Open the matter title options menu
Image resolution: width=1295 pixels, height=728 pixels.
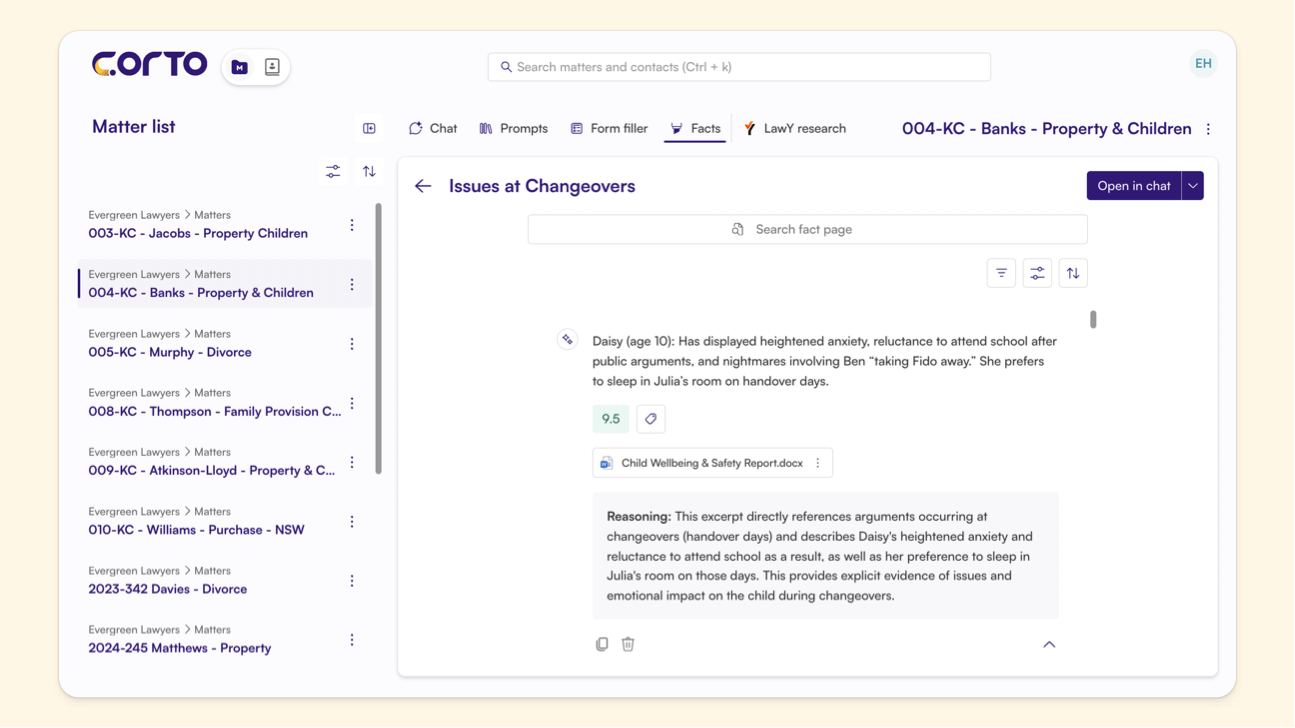tap(1208, 129)
